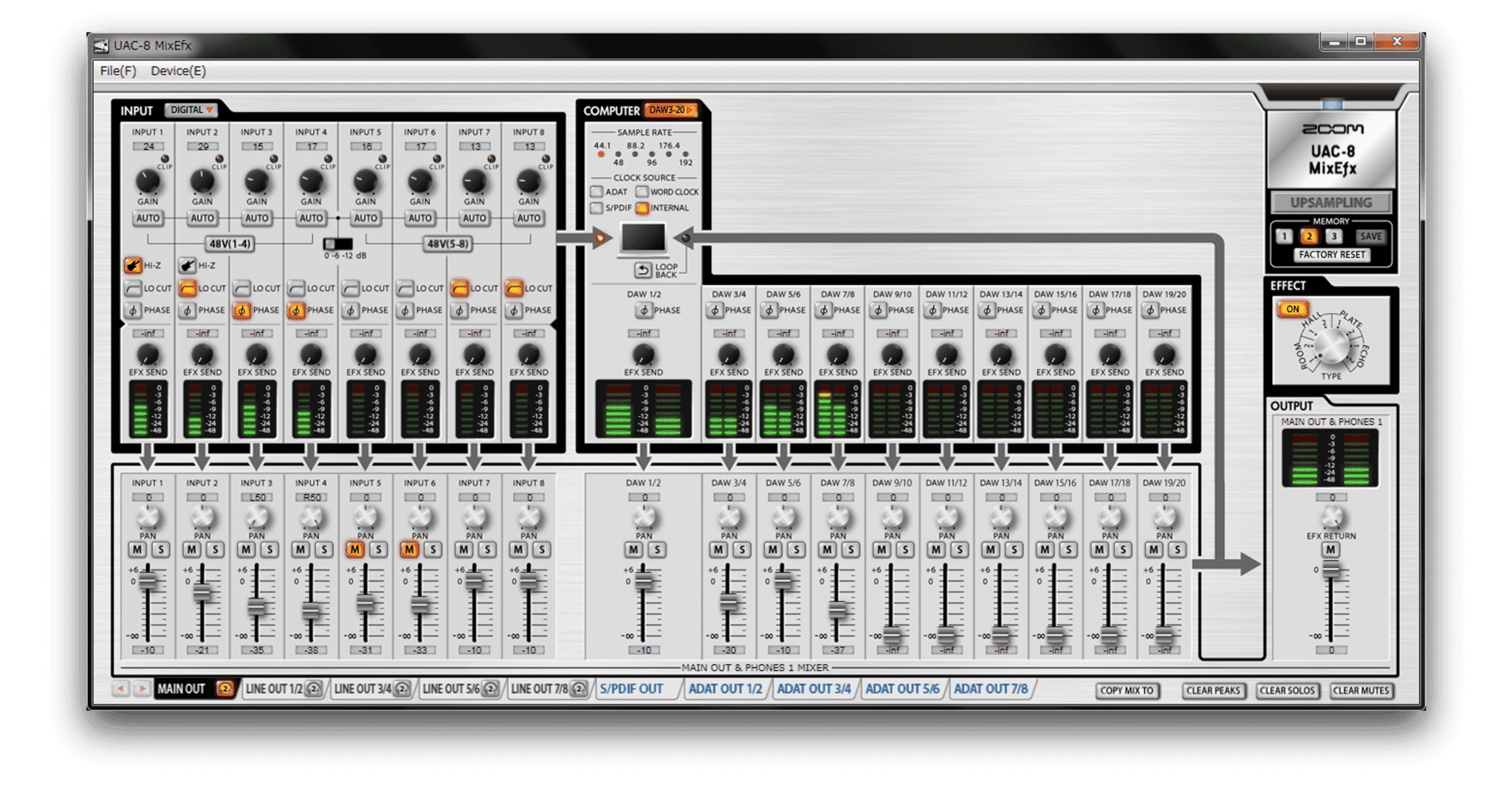Switch to the S/PDIF OUT tab

(631, 689)
